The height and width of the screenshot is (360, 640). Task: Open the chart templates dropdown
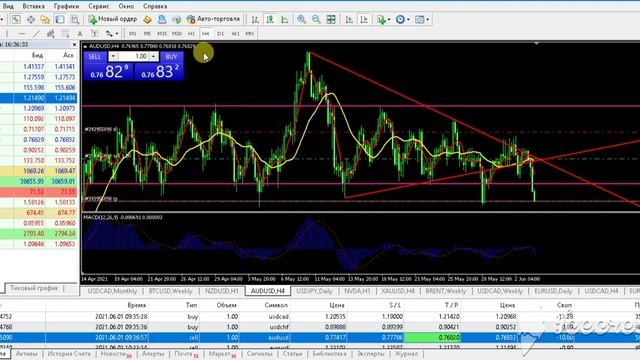pyautogui.click(x=422, y=19)
